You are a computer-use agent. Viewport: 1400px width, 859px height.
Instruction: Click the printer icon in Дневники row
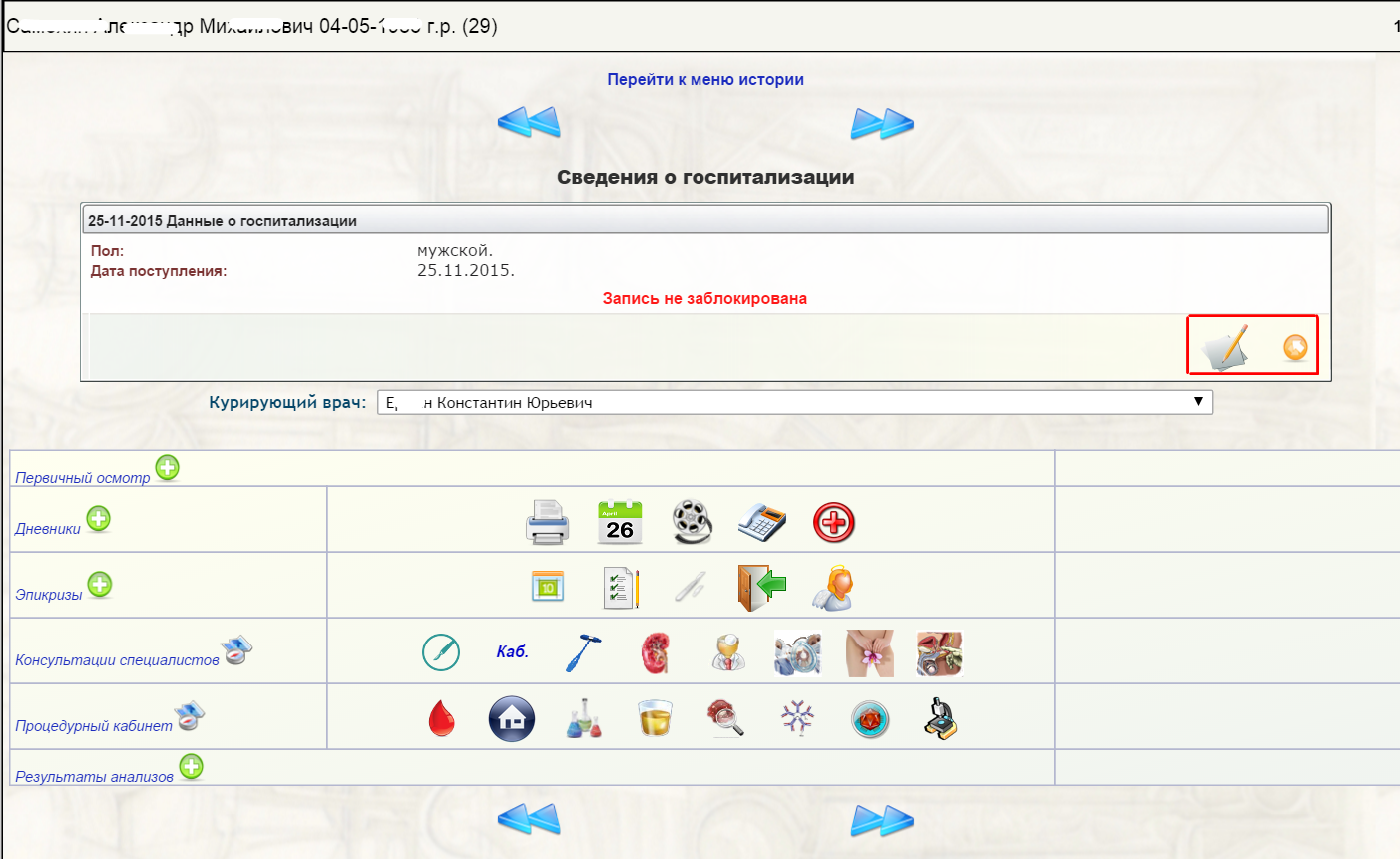point(547,522)
